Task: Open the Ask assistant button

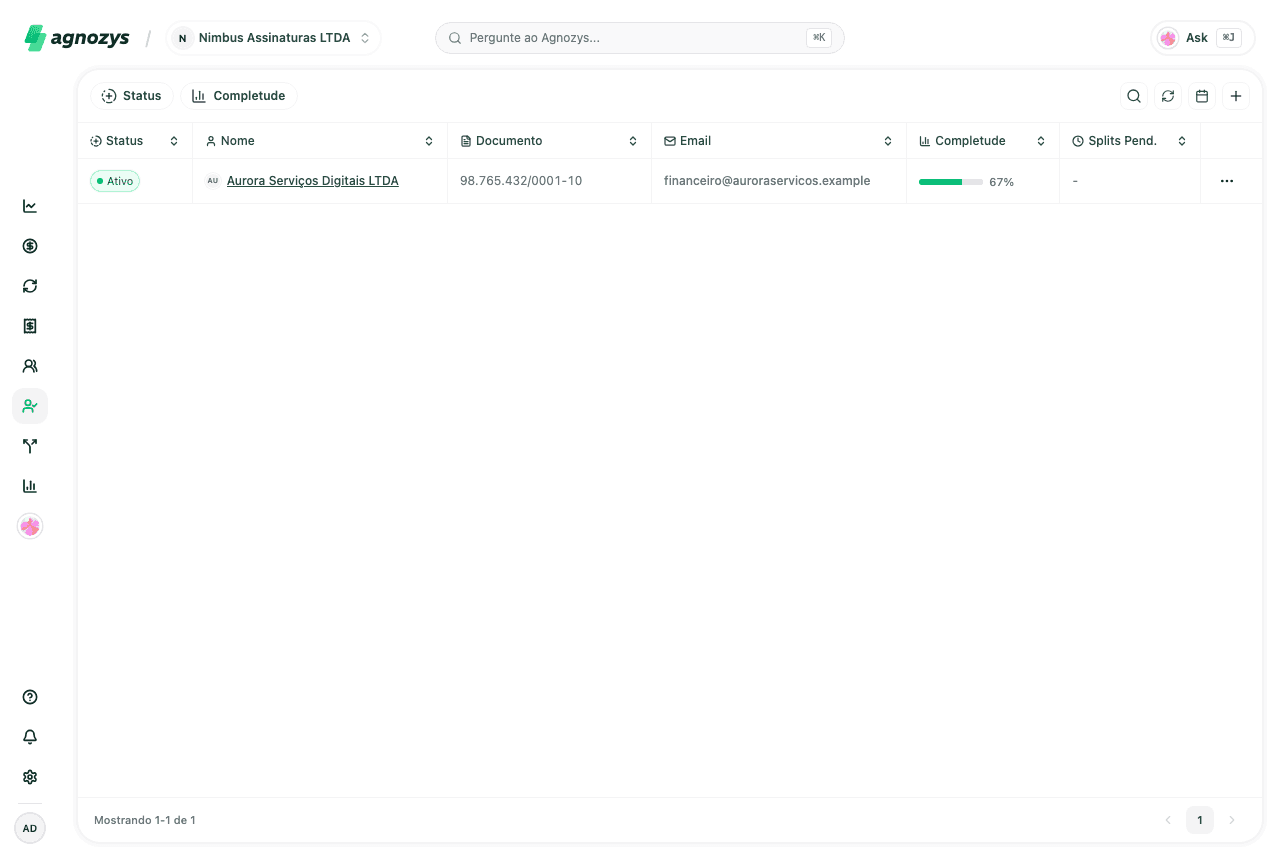Action: coord(1203,38)
